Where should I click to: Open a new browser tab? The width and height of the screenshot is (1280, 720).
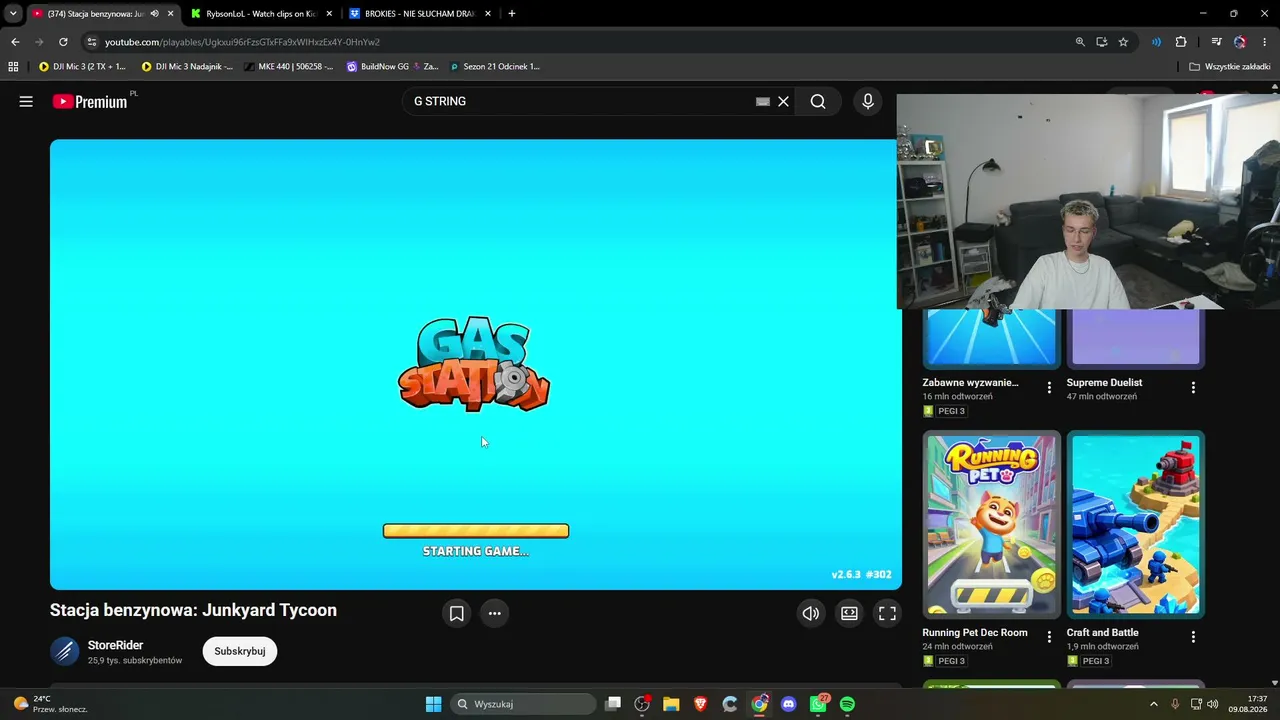512,13
